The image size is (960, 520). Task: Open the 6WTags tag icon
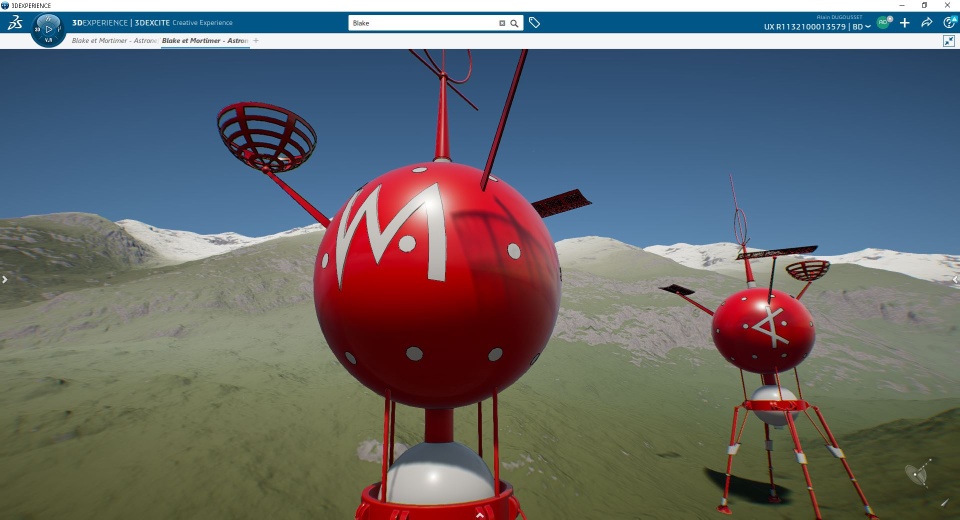tap(534, 23)
